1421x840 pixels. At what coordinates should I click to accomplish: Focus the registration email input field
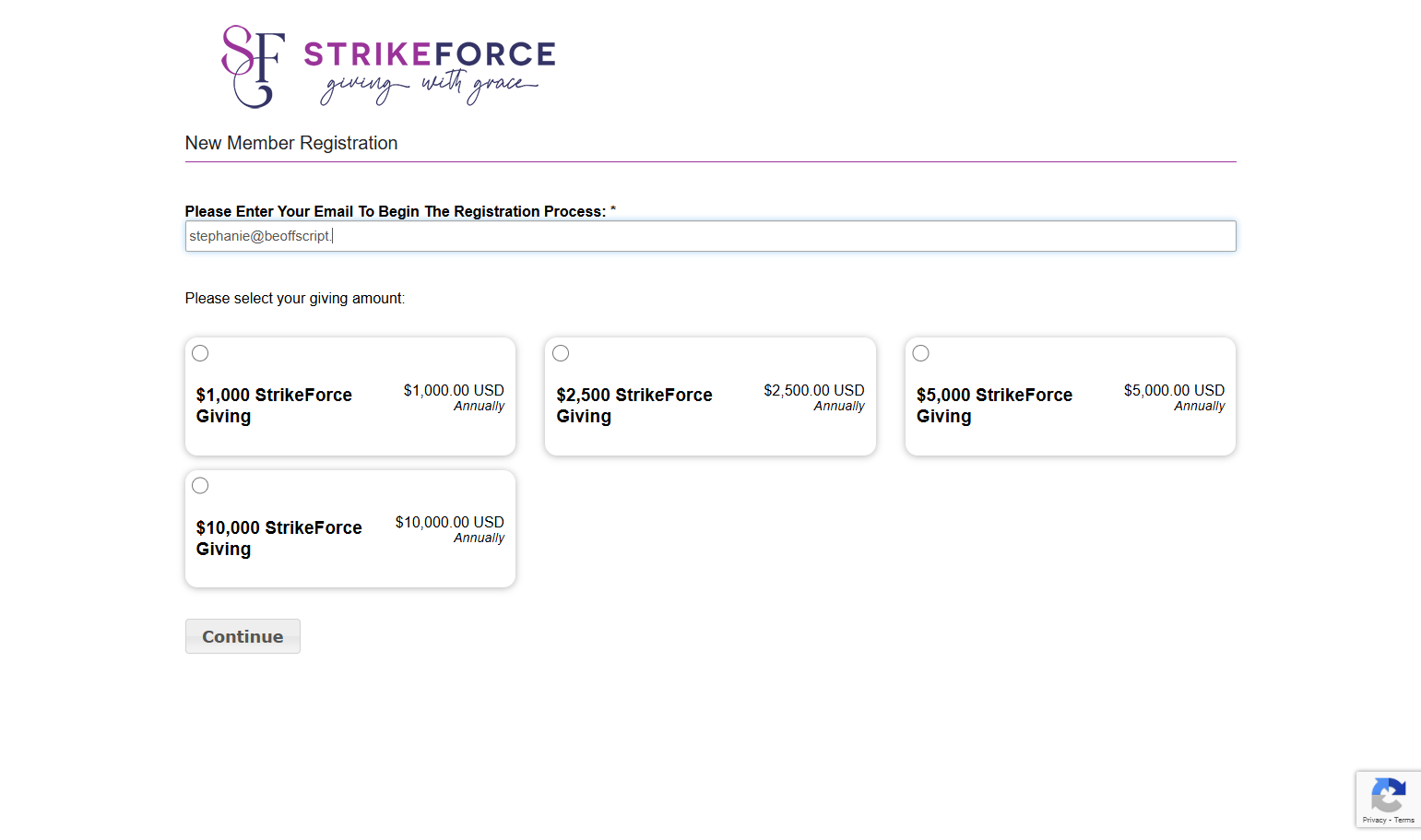(x=710, y=236)
